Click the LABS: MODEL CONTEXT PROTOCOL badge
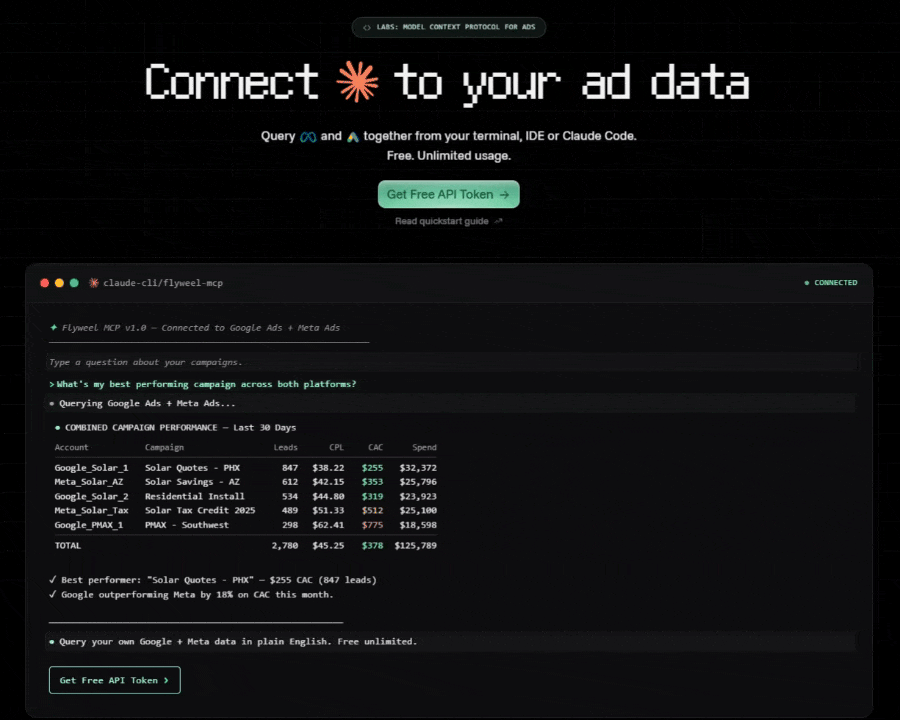This screenshot has height=720, width=900. [448, 27]
